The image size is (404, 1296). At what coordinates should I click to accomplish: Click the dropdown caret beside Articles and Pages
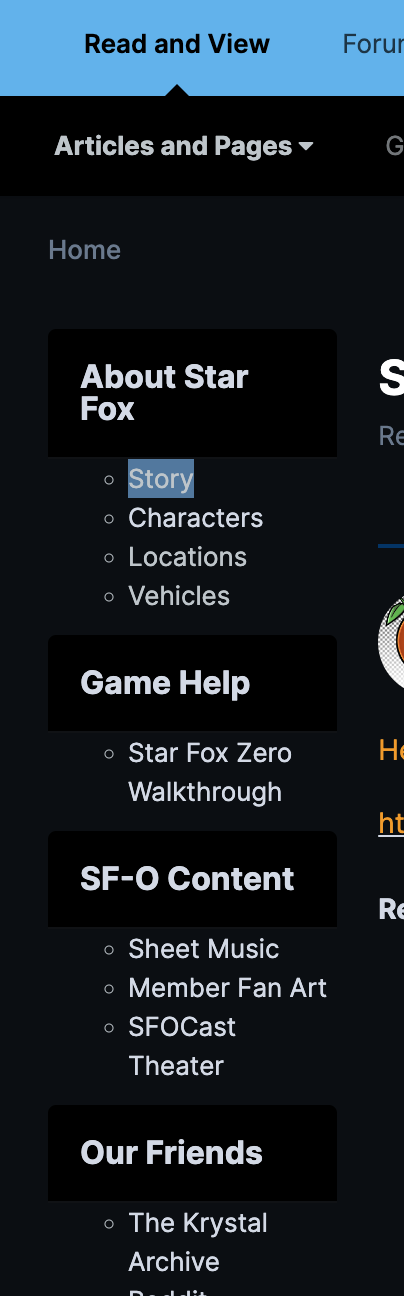(306, 147)
